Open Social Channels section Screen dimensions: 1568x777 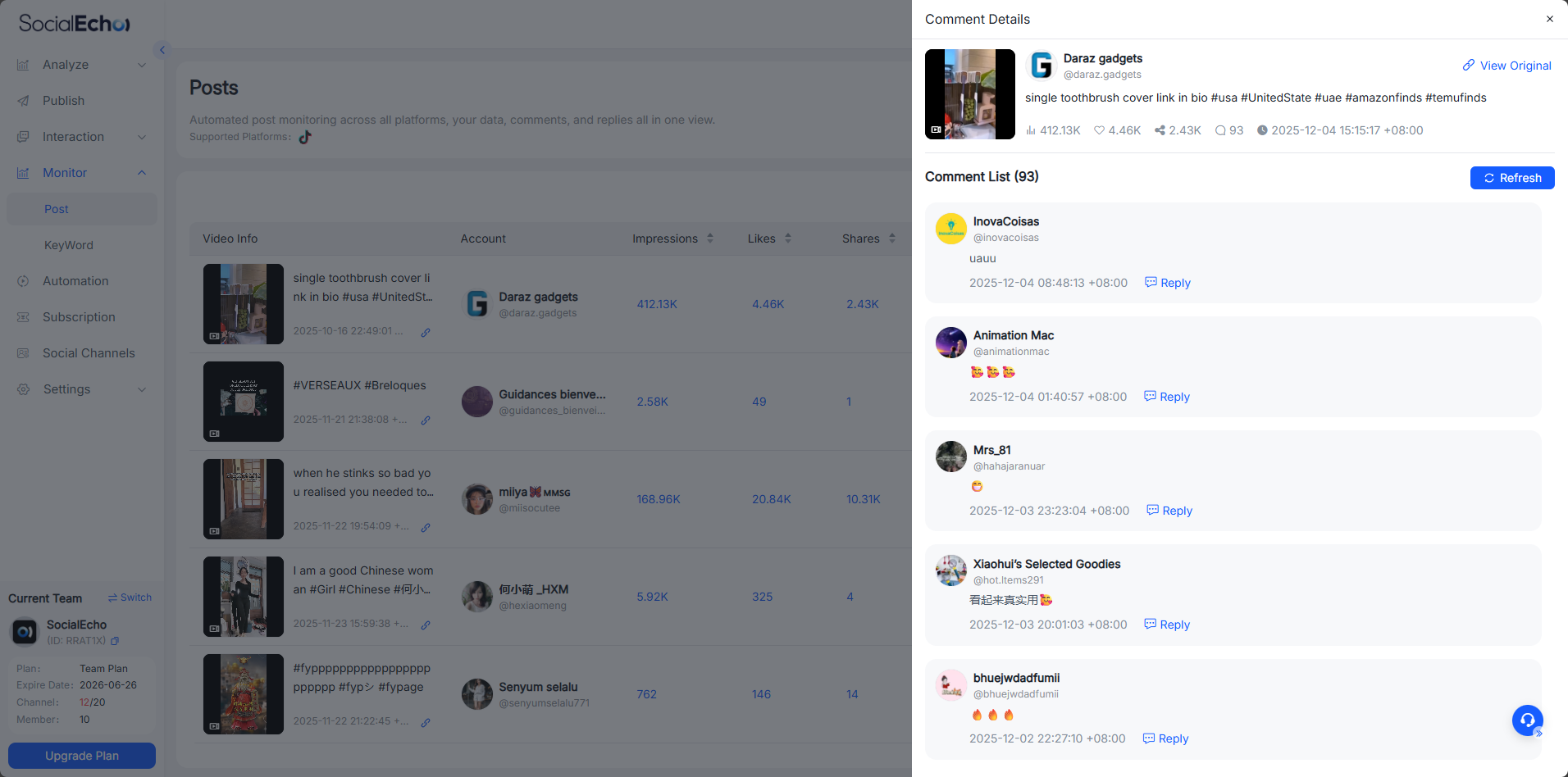[x=82, y=353]
